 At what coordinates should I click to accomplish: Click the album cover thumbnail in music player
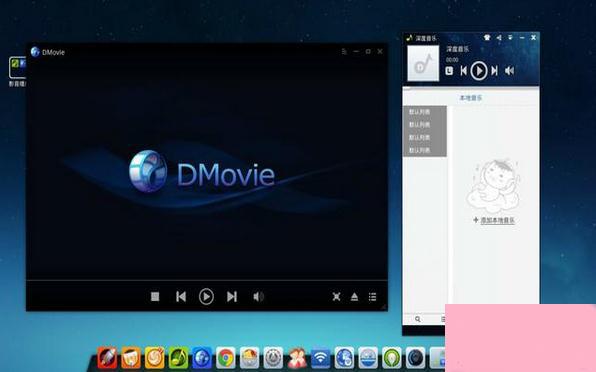(x=423, y=63)
